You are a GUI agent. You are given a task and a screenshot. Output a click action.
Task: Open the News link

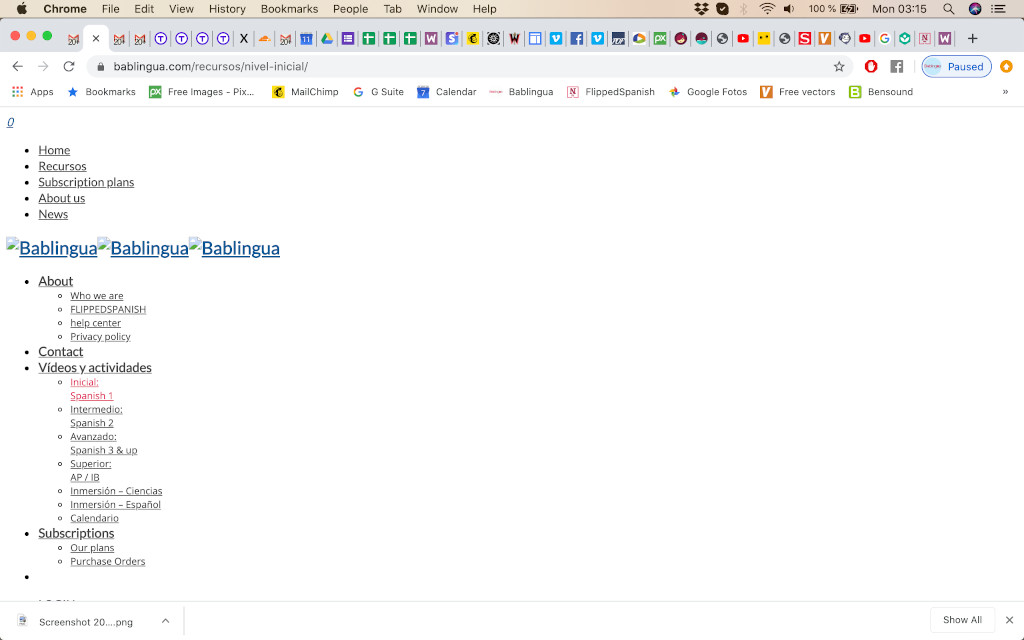pos(53,214)
